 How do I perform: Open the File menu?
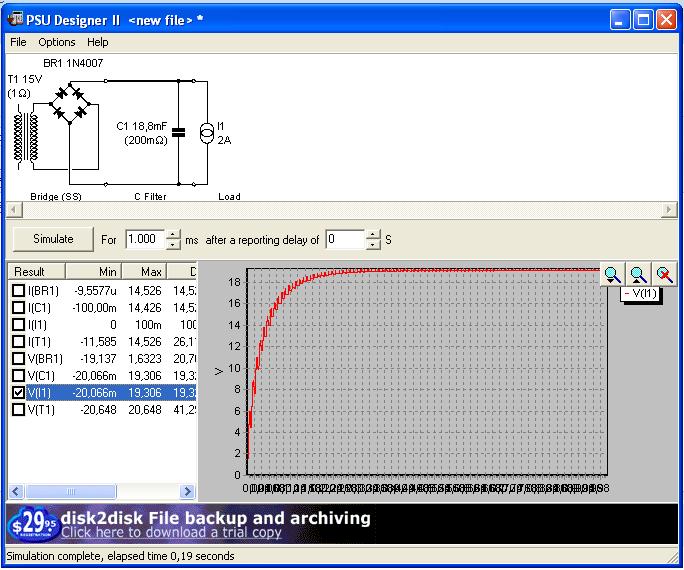point(18,43)
